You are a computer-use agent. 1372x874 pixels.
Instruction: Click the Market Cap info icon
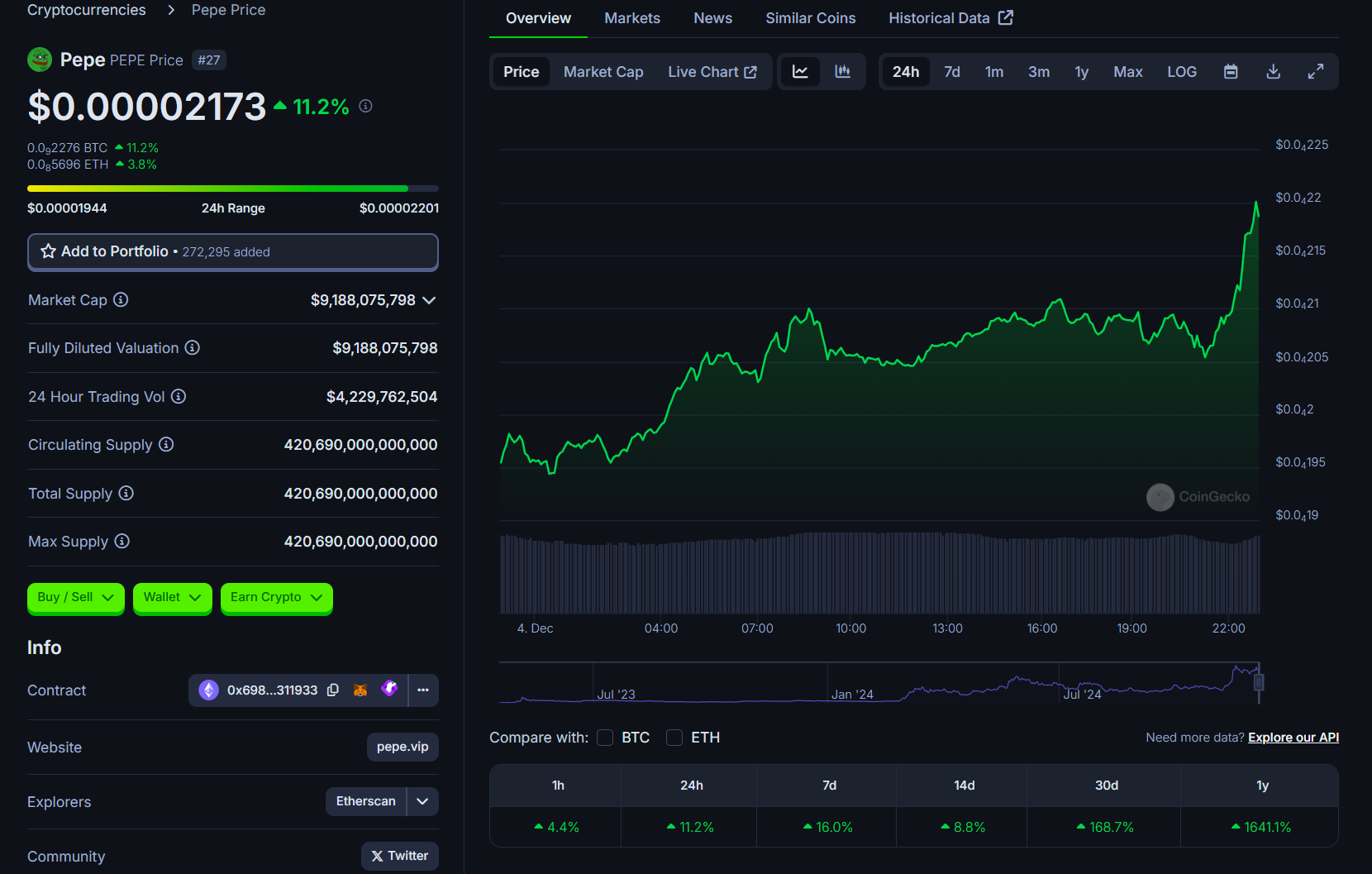tap(121, 300)
